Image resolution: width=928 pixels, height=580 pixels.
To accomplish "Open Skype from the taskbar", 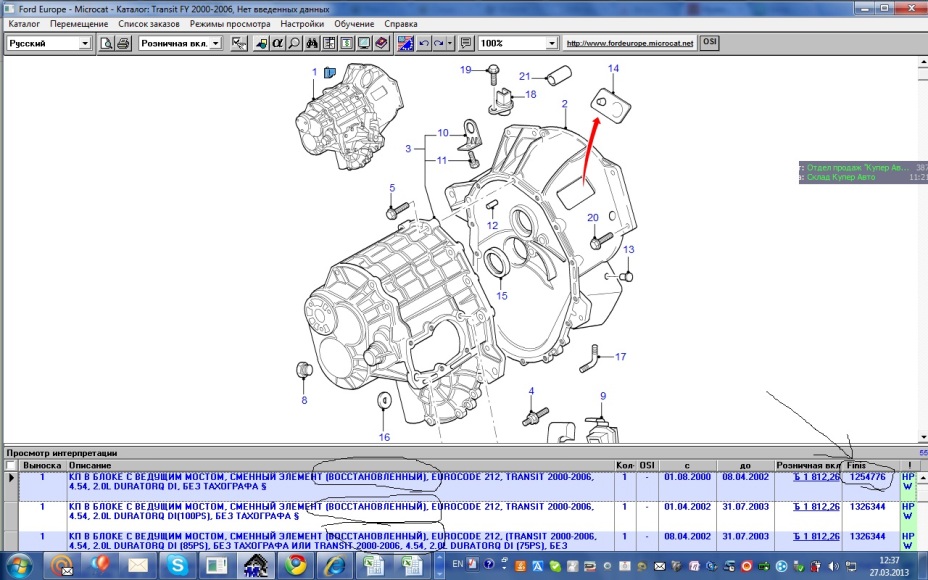I will [178, 566].
